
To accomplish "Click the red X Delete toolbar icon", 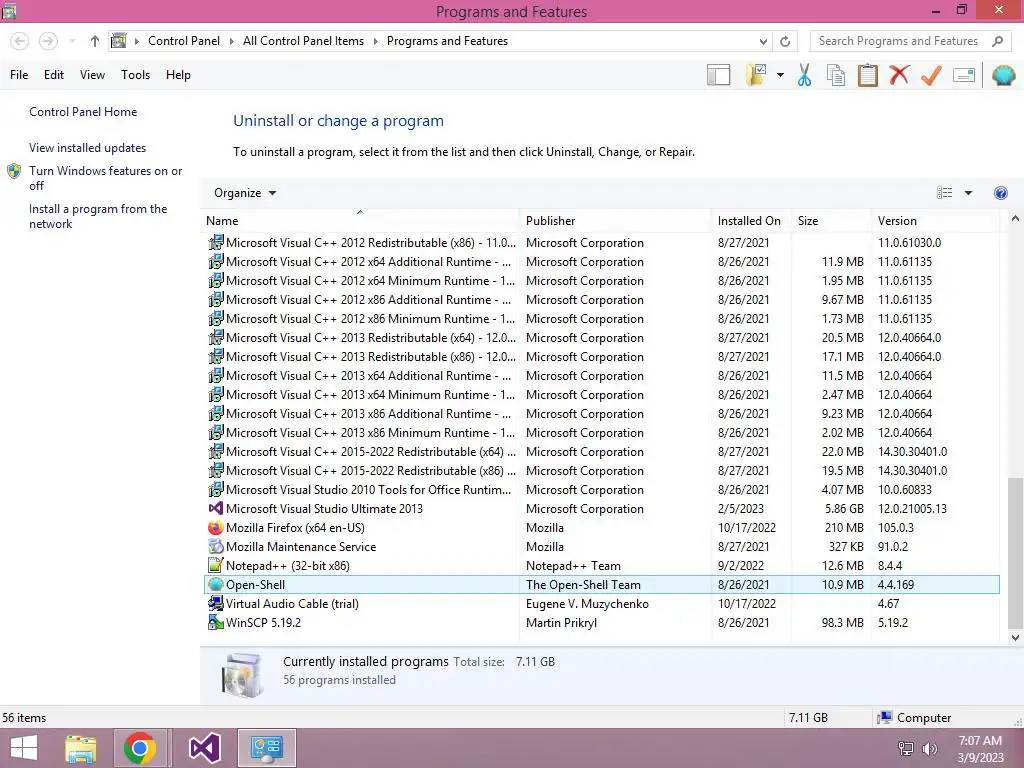I will pos(899,74).
